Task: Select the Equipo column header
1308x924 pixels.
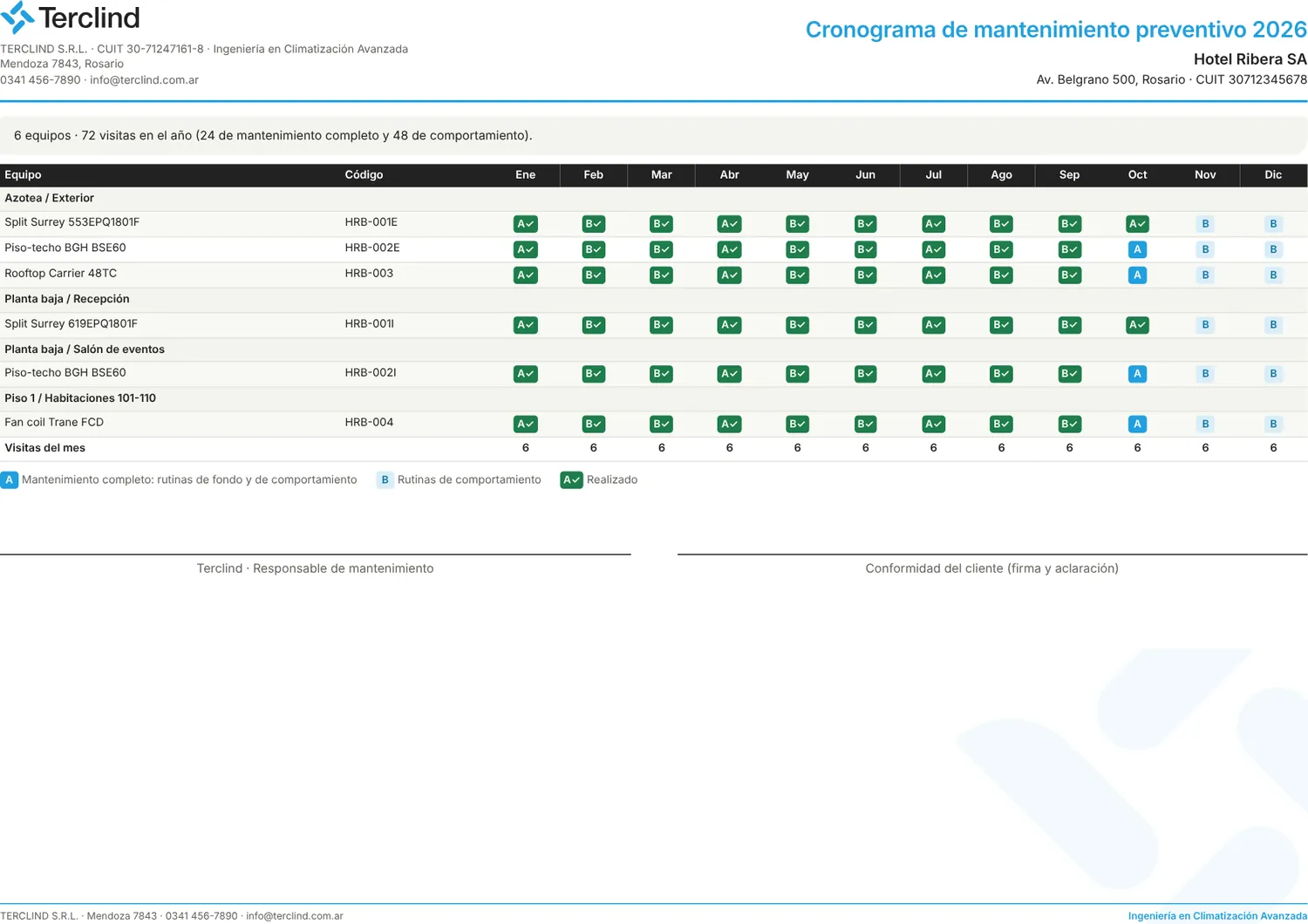Action: click(x=23, y=175)
